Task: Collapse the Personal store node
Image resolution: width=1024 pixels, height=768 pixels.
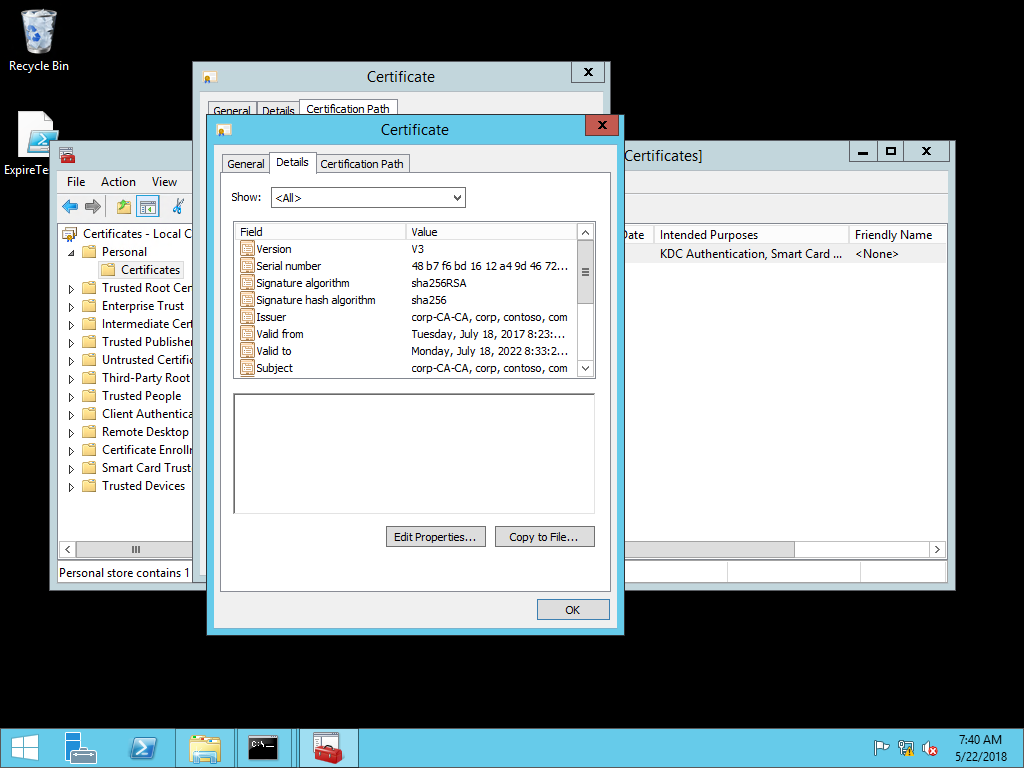Action: coord(71,253)
